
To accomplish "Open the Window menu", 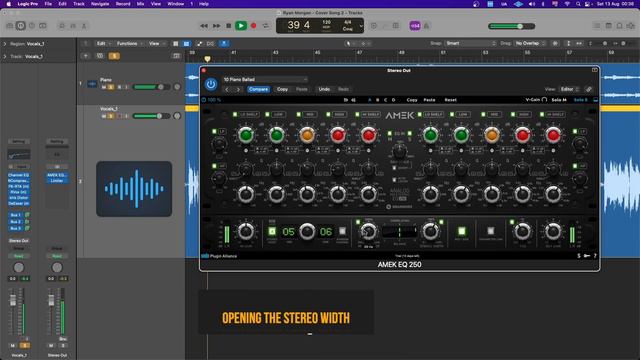I will [176, 4].
